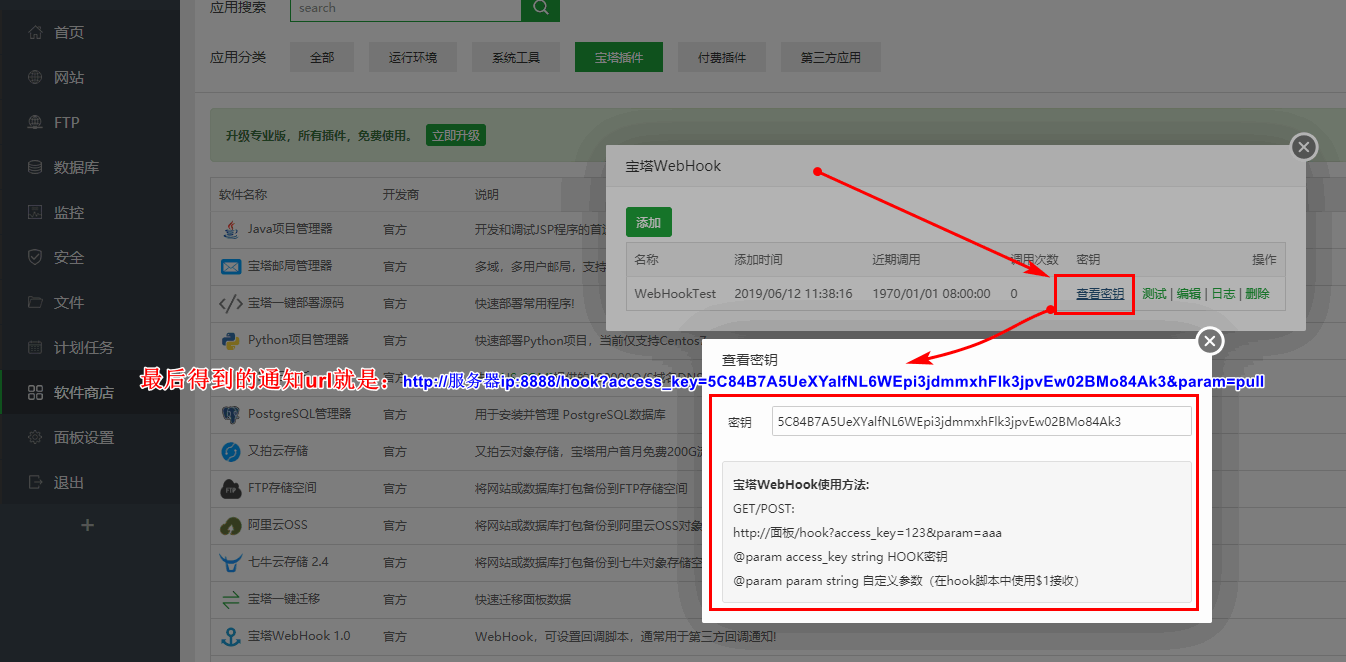Click 删除 for the WebHookTest hook

(1257, 294)
